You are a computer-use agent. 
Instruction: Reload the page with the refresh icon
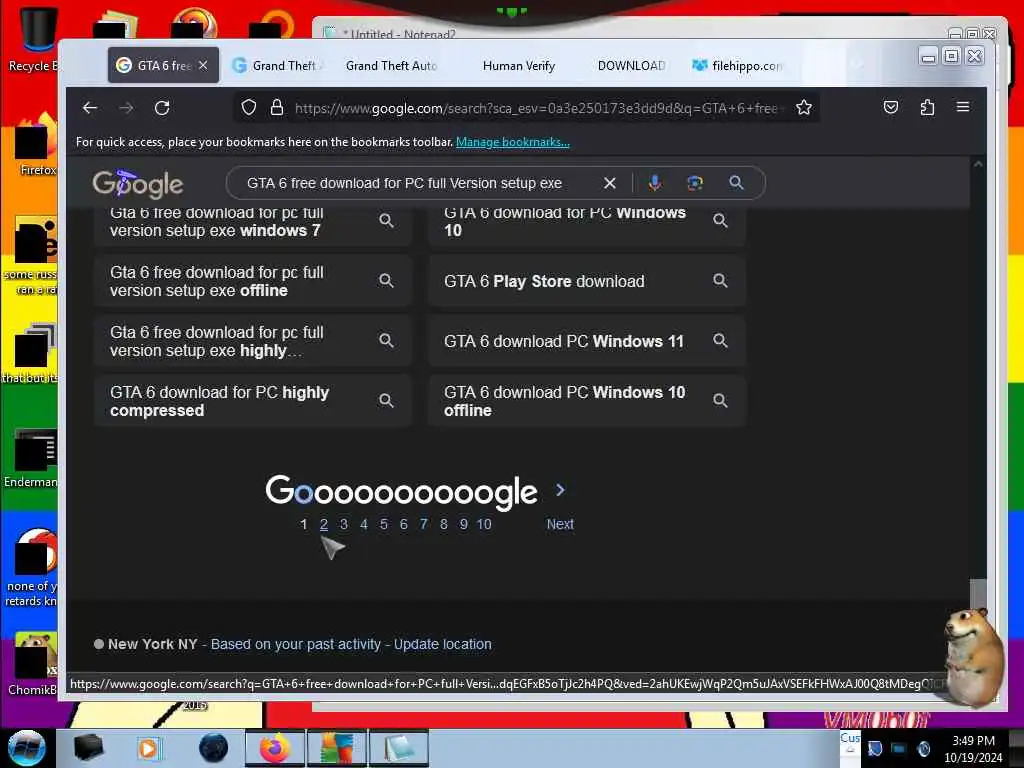pos(162,108)
